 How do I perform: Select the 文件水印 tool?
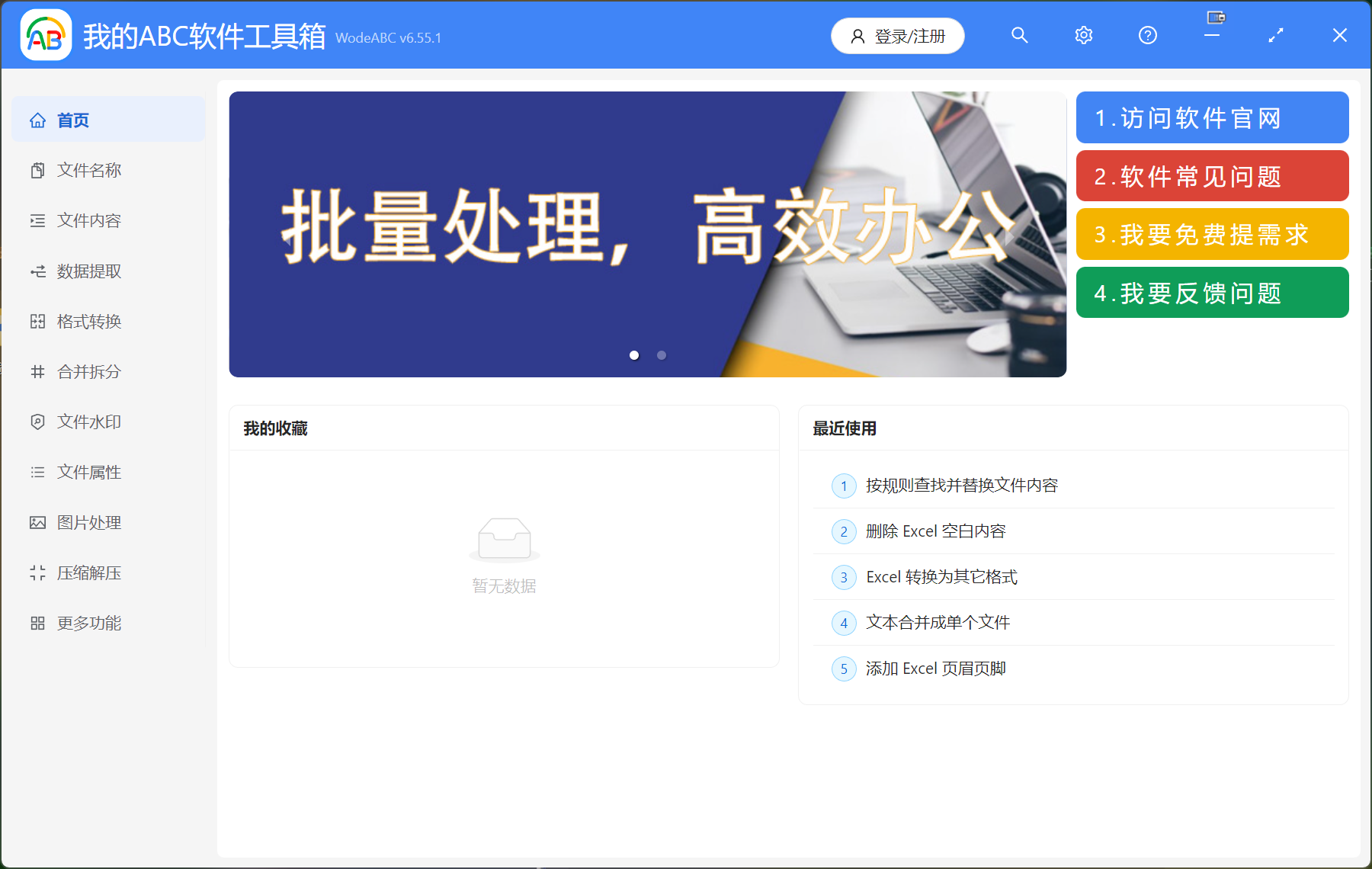tap(88, 422)
